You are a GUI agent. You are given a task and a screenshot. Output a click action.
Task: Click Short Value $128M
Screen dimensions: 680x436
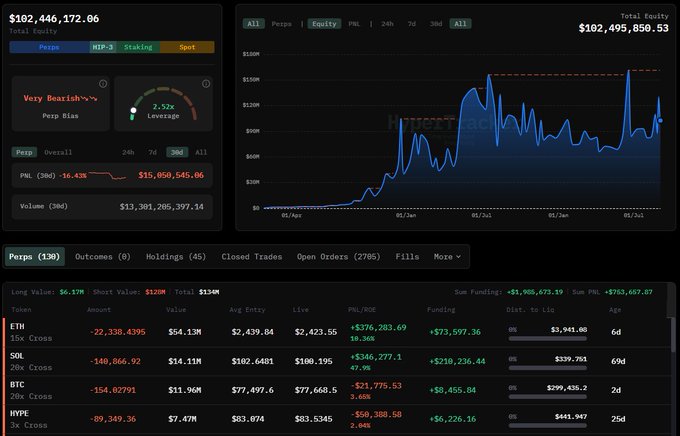pos(155,292)
